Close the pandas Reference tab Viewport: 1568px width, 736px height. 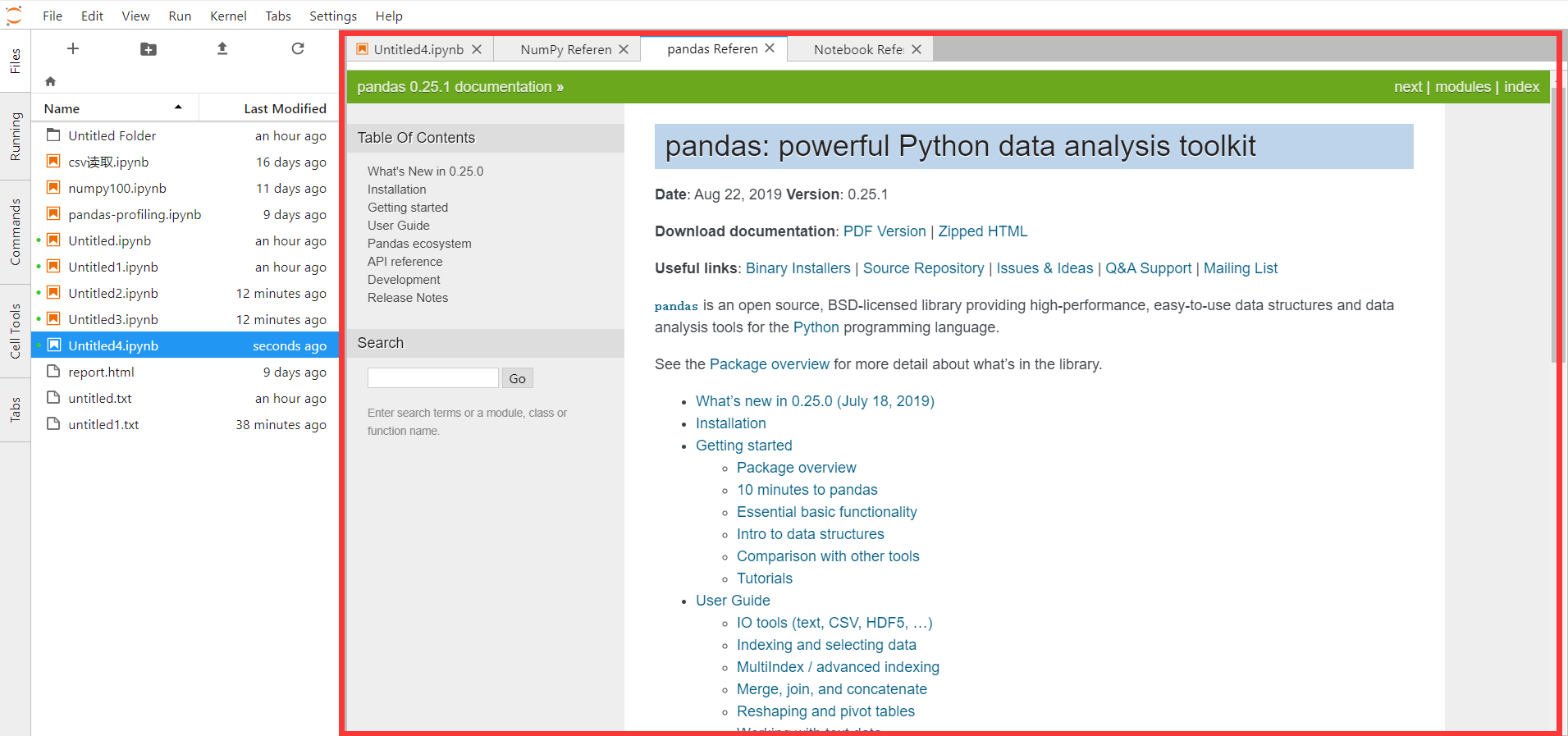[x=770, y=48]
